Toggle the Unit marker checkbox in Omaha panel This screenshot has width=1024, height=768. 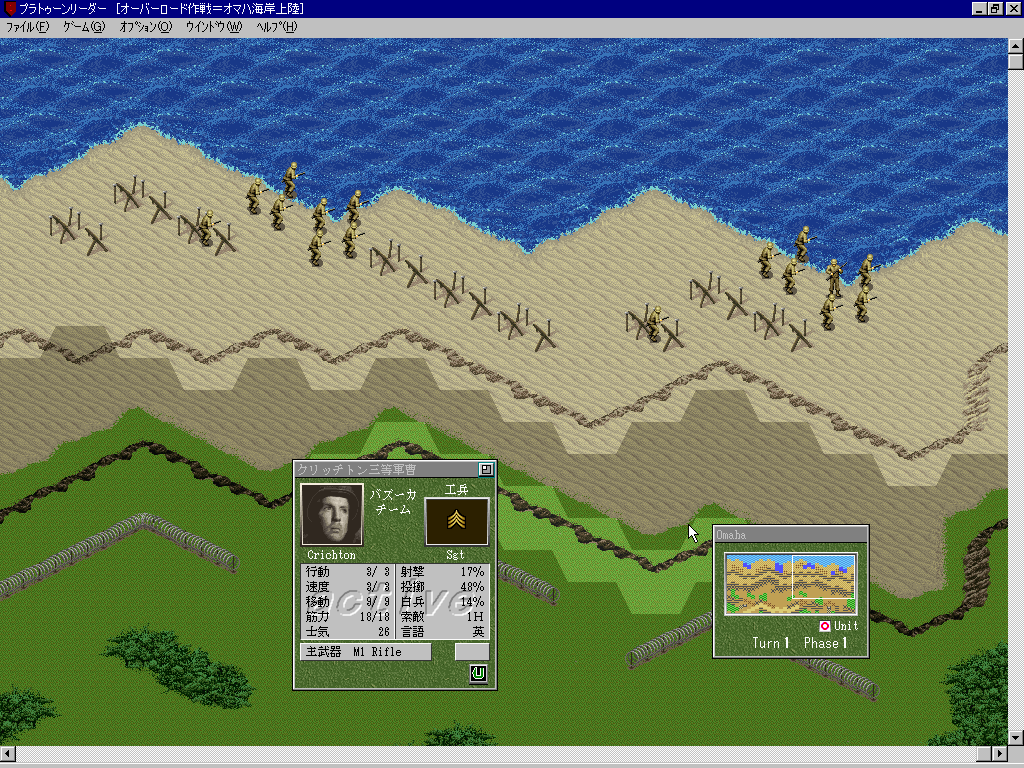(825, 626)
